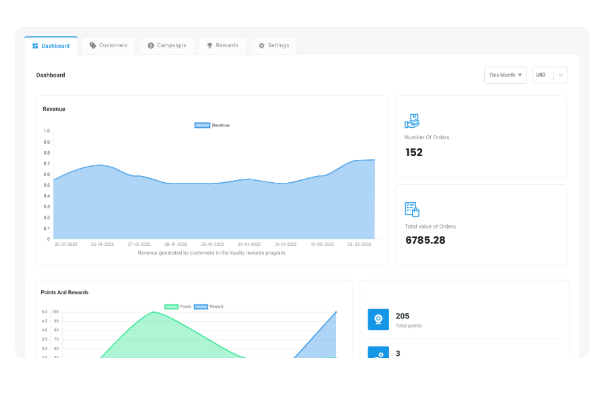Select the Settings tab
The width and height of the screenshot is (611, 408).
click(274, 46)
